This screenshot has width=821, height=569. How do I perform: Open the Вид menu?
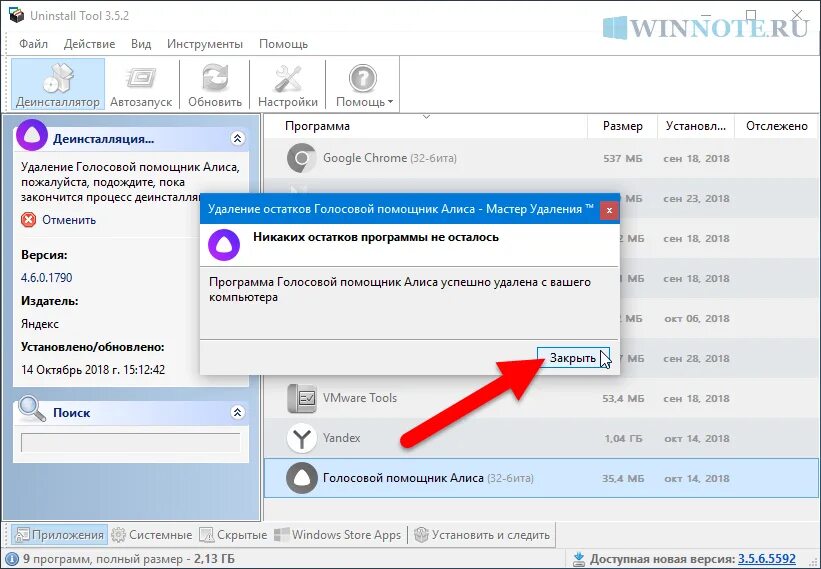pos(141,44)
